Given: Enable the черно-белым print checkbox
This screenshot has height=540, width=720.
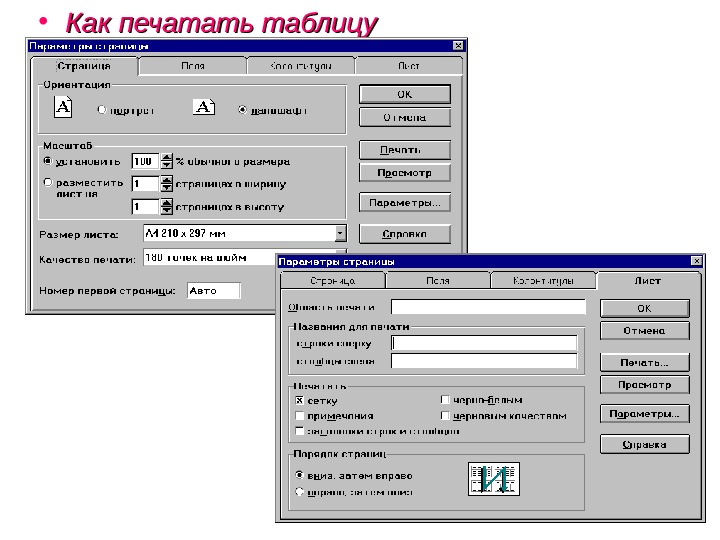Looking at the screenshot, I should (x=444, y=400).
